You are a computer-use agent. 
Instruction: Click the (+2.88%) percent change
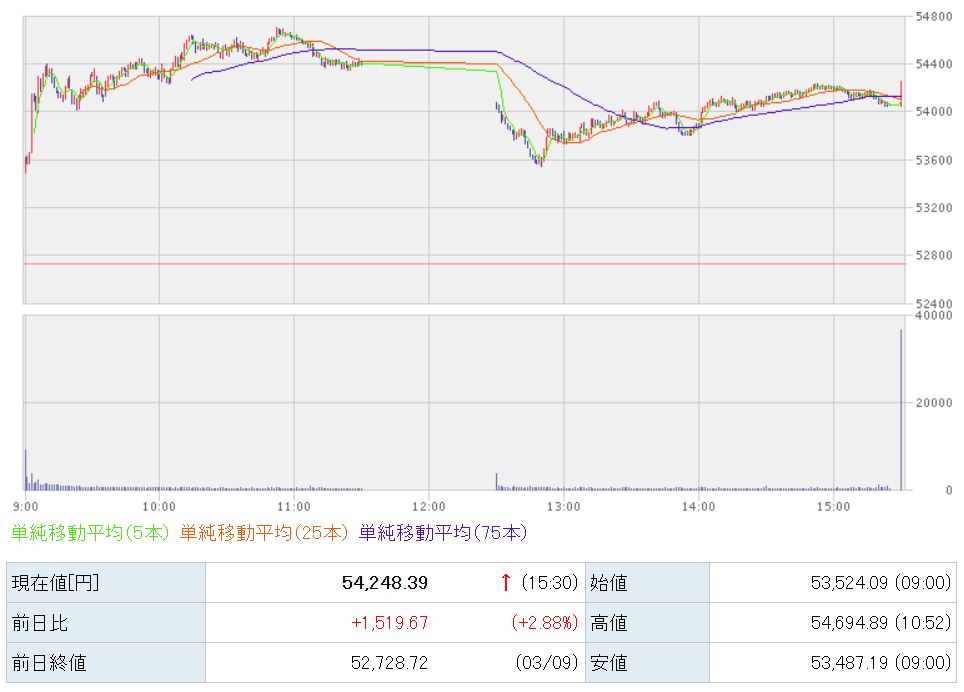pyautogui.click(x=545, y=623)
